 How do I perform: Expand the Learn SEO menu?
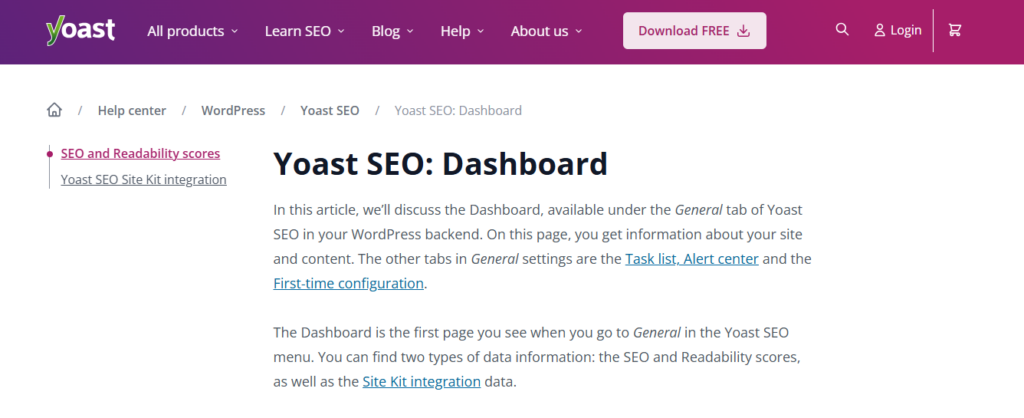[x=304, y=31]
